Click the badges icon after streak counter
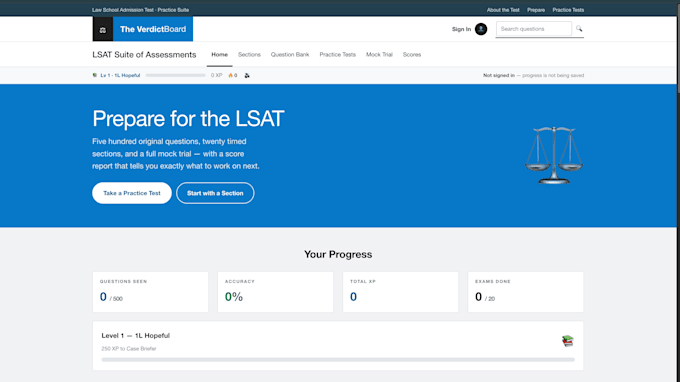The height and width of the screenshot is (382, 680). coord(247,75)
